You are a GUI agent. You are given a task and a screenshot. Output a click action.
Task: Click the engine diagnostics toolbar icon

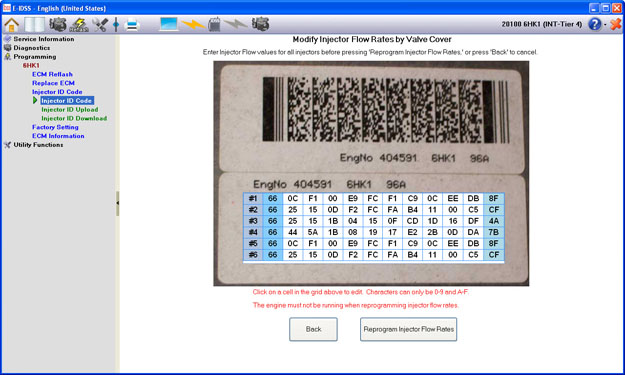coord(58,24)
